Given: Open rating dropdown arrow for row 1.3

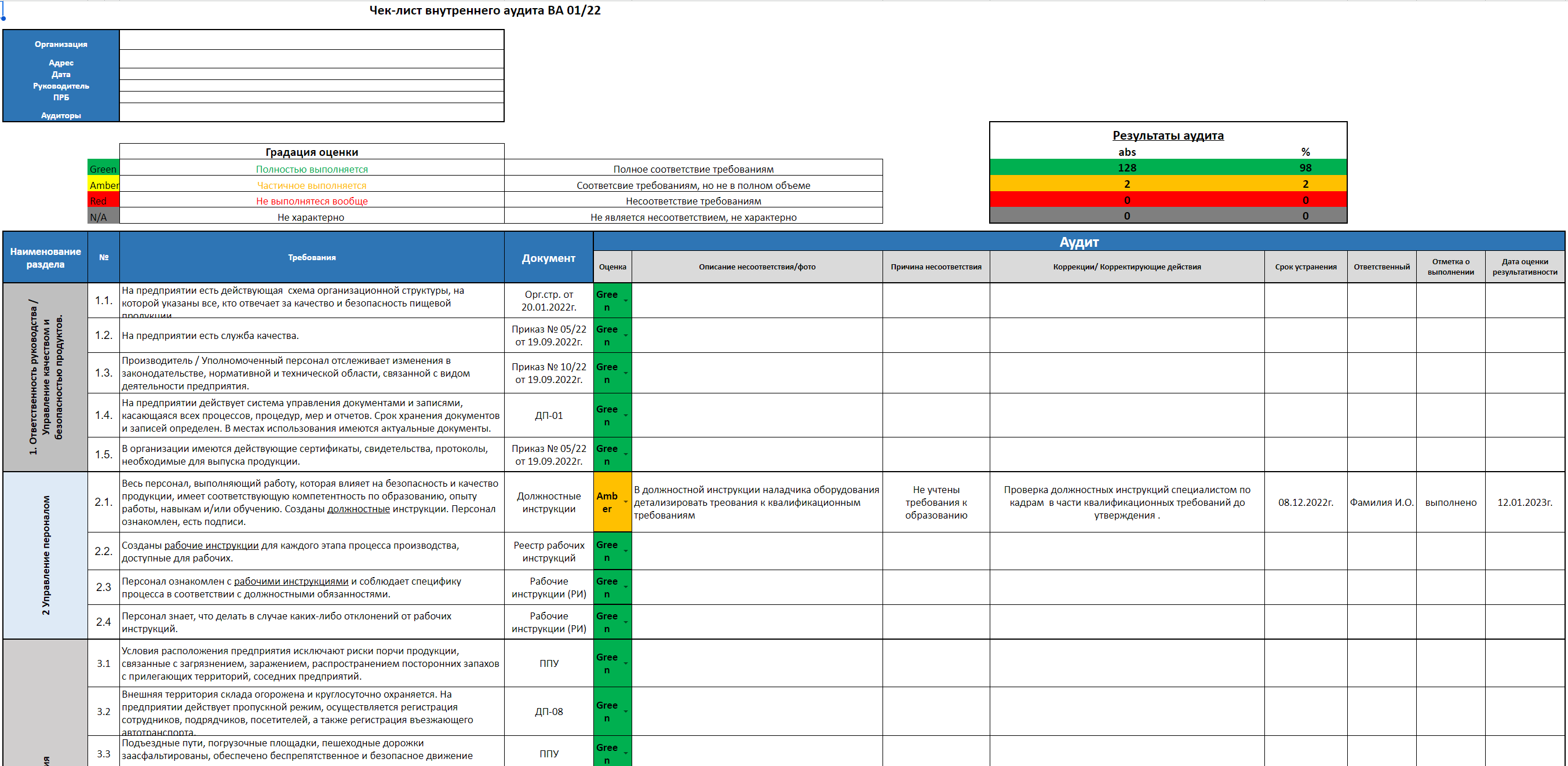Looking at the screenshot, I should click(x=625, y=373).
